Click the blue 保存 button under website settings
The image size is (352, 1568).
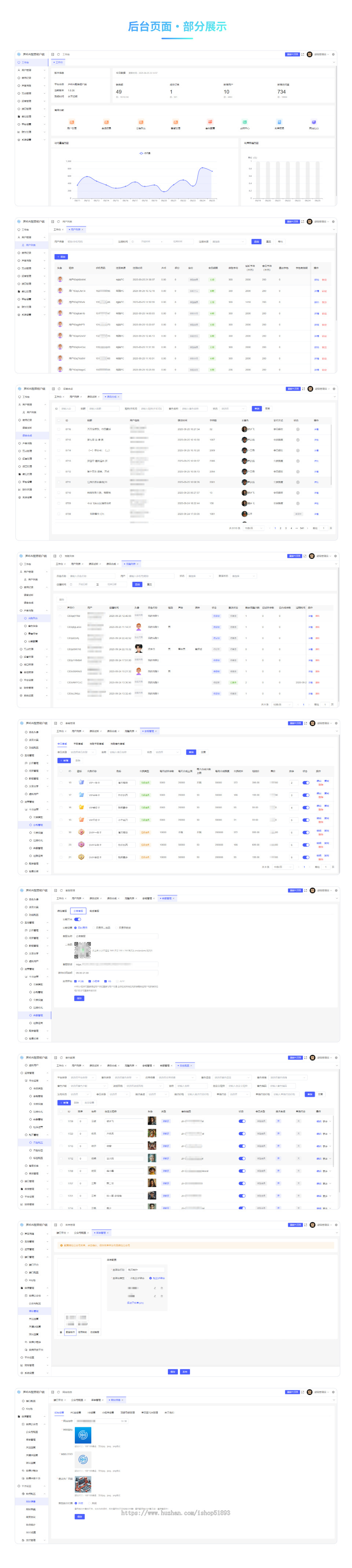79,1516
